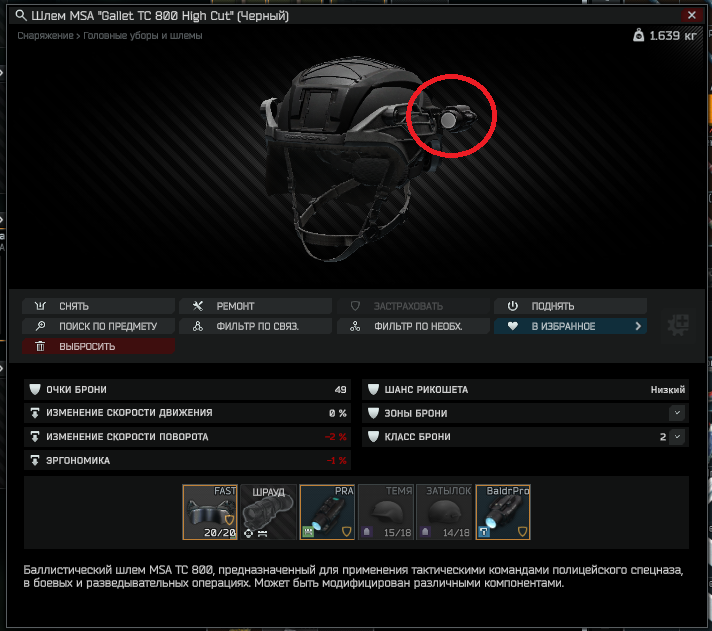Screen dimensions: 712x631
Task: Expand the В ИЗБРАННОЕ chevron arrow
Action: pos(638,326)
